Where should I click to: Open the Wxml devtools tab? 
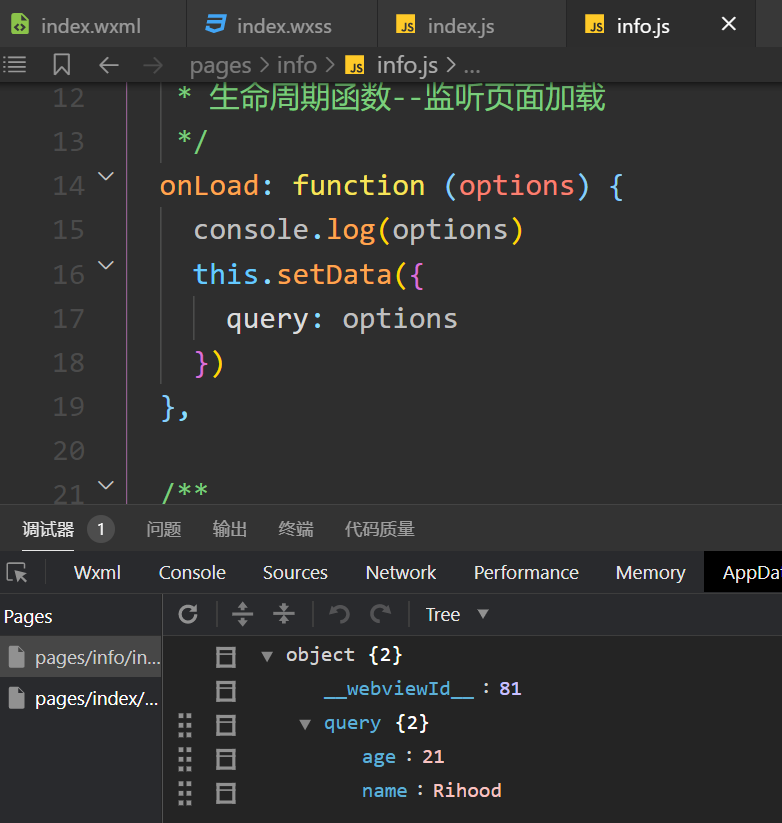point(97,573)
